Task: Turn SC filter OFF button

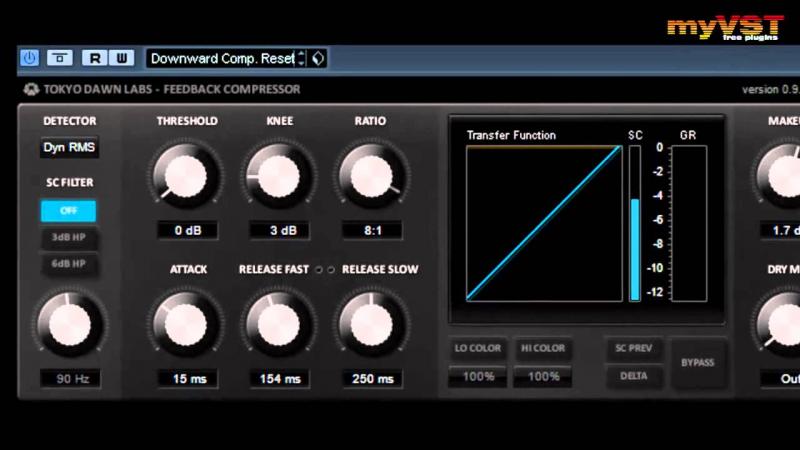Action: [x=68, y=210]
